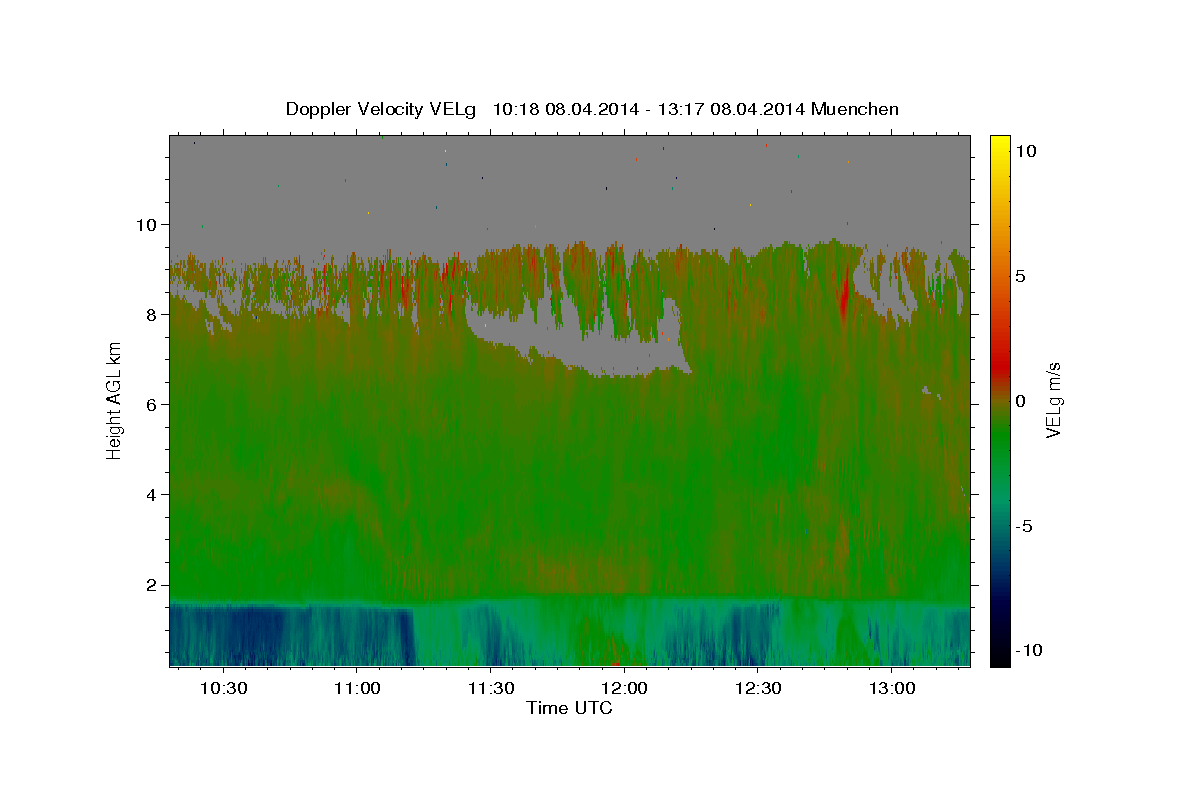Click the colorbar value 0

tap(1020, 401)
